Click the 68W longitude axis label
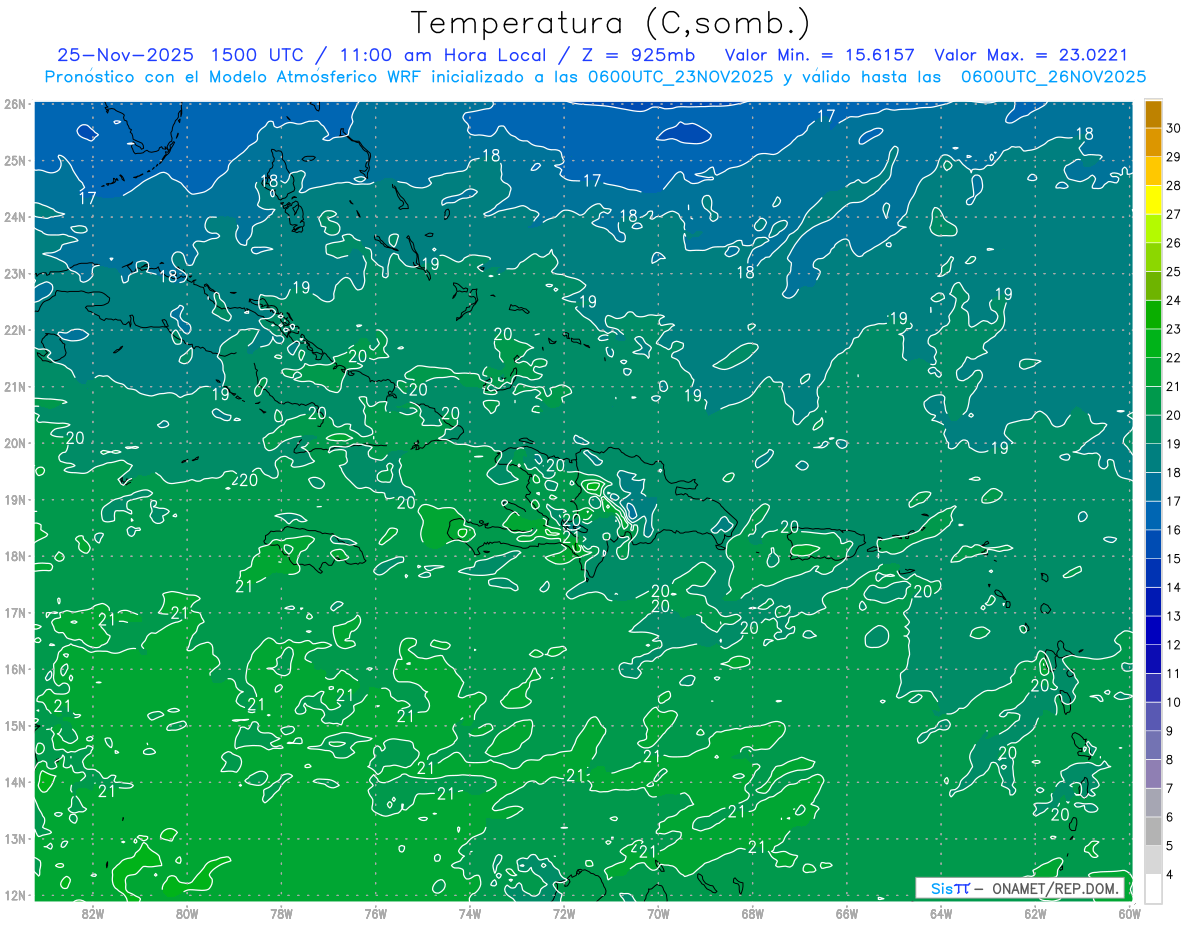 click(753, 913)
